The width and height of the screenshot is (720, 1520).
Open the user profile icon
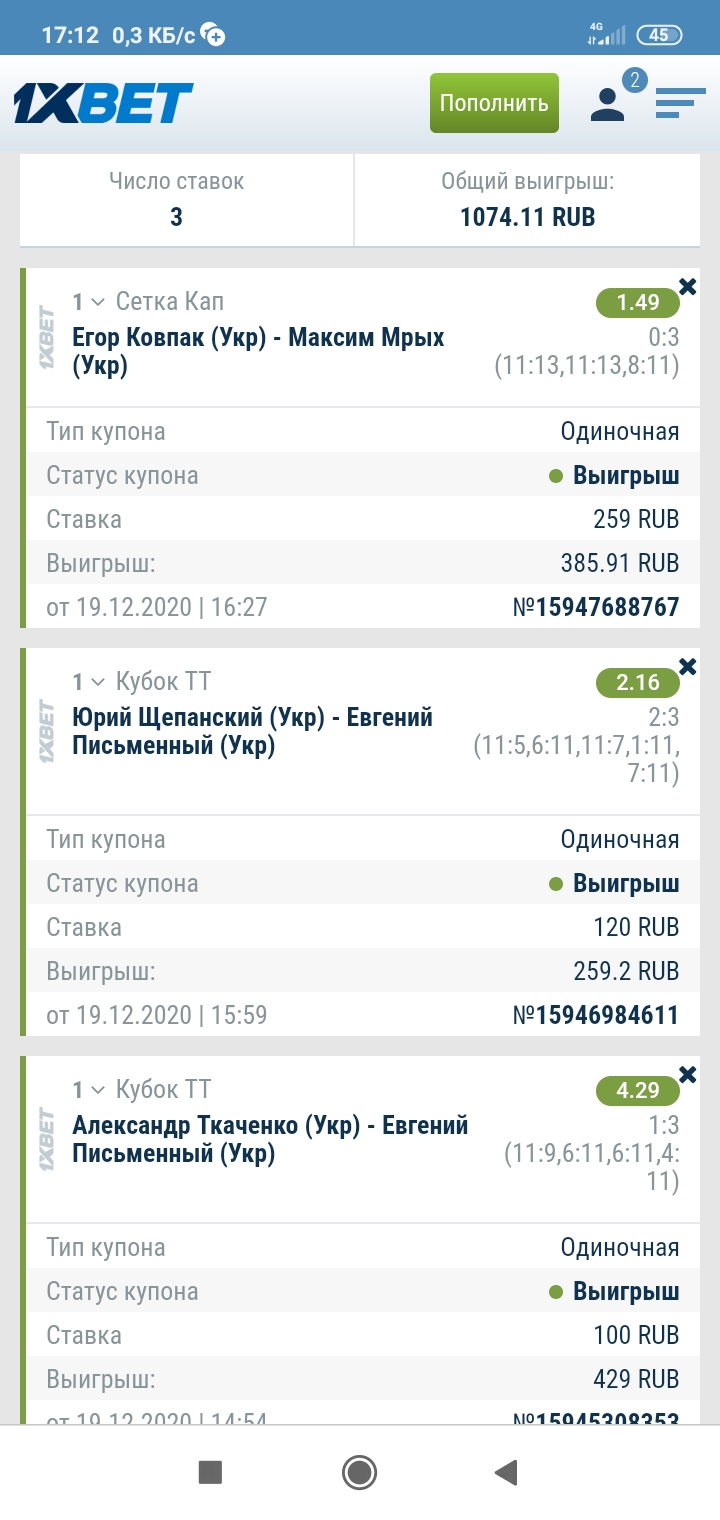tap(607, 104)
